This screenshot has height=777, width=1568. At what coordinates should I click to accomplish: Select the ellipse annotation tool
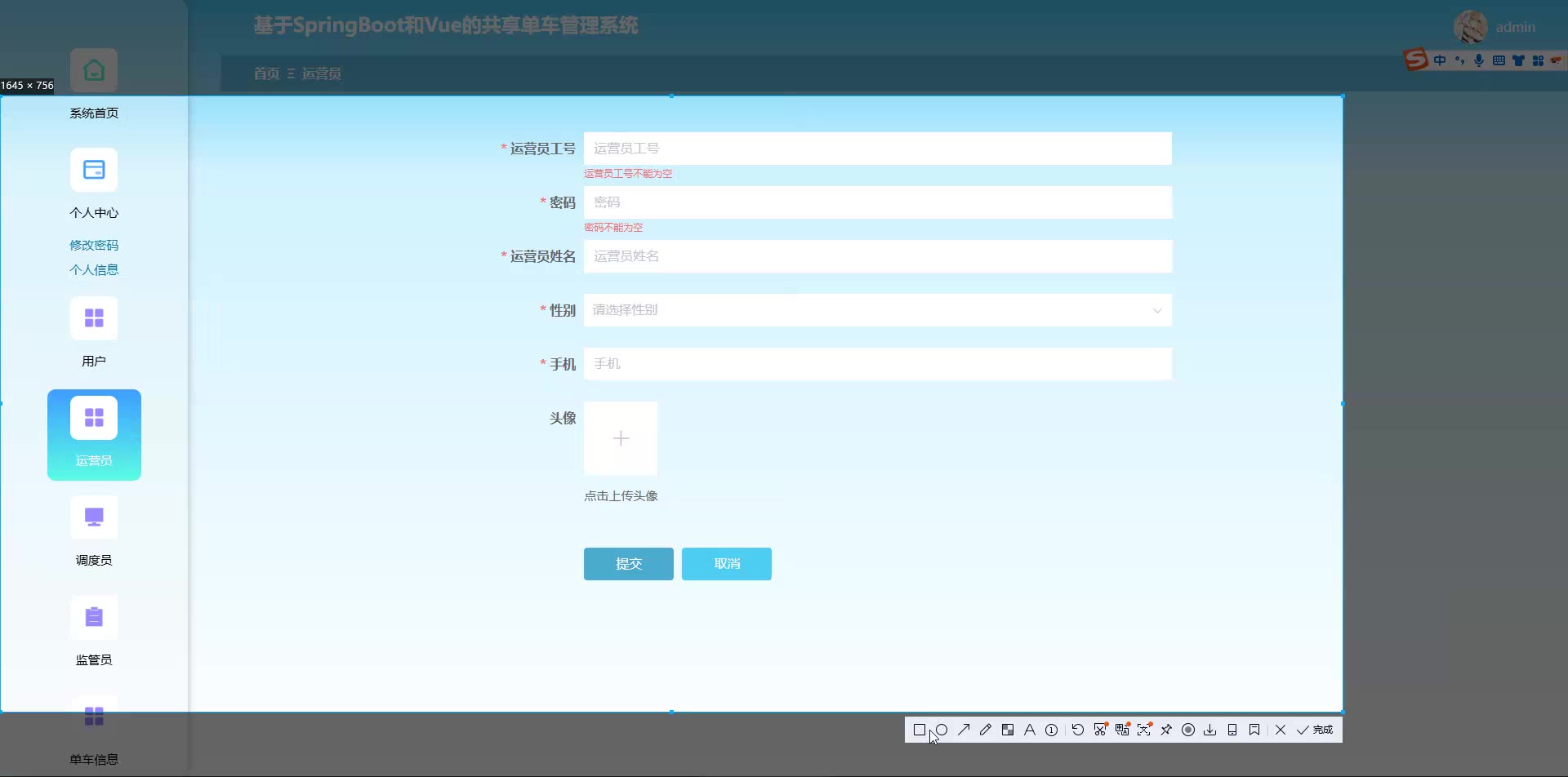pyautogui.click(x=942, y=730)
